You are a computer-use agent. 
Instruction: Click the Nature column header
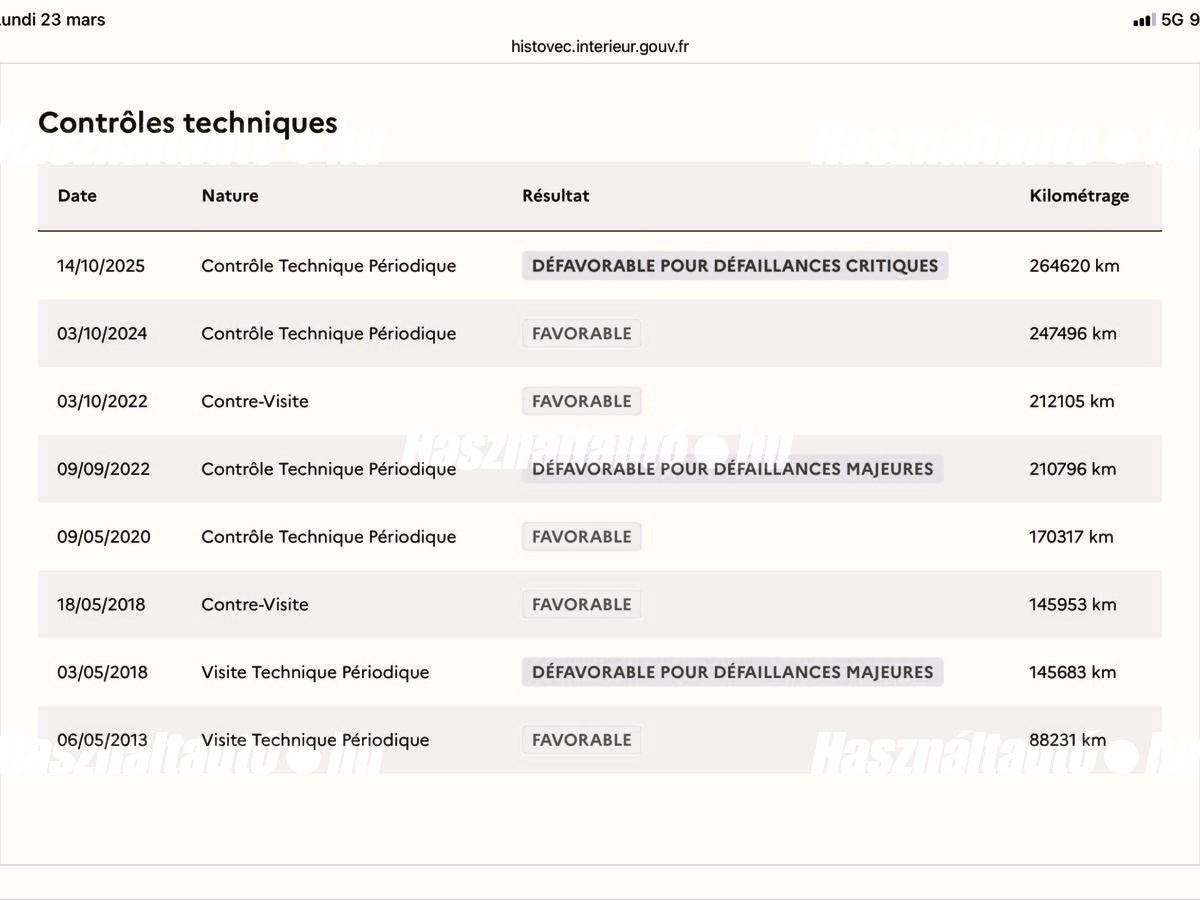(x=230, y=196)
